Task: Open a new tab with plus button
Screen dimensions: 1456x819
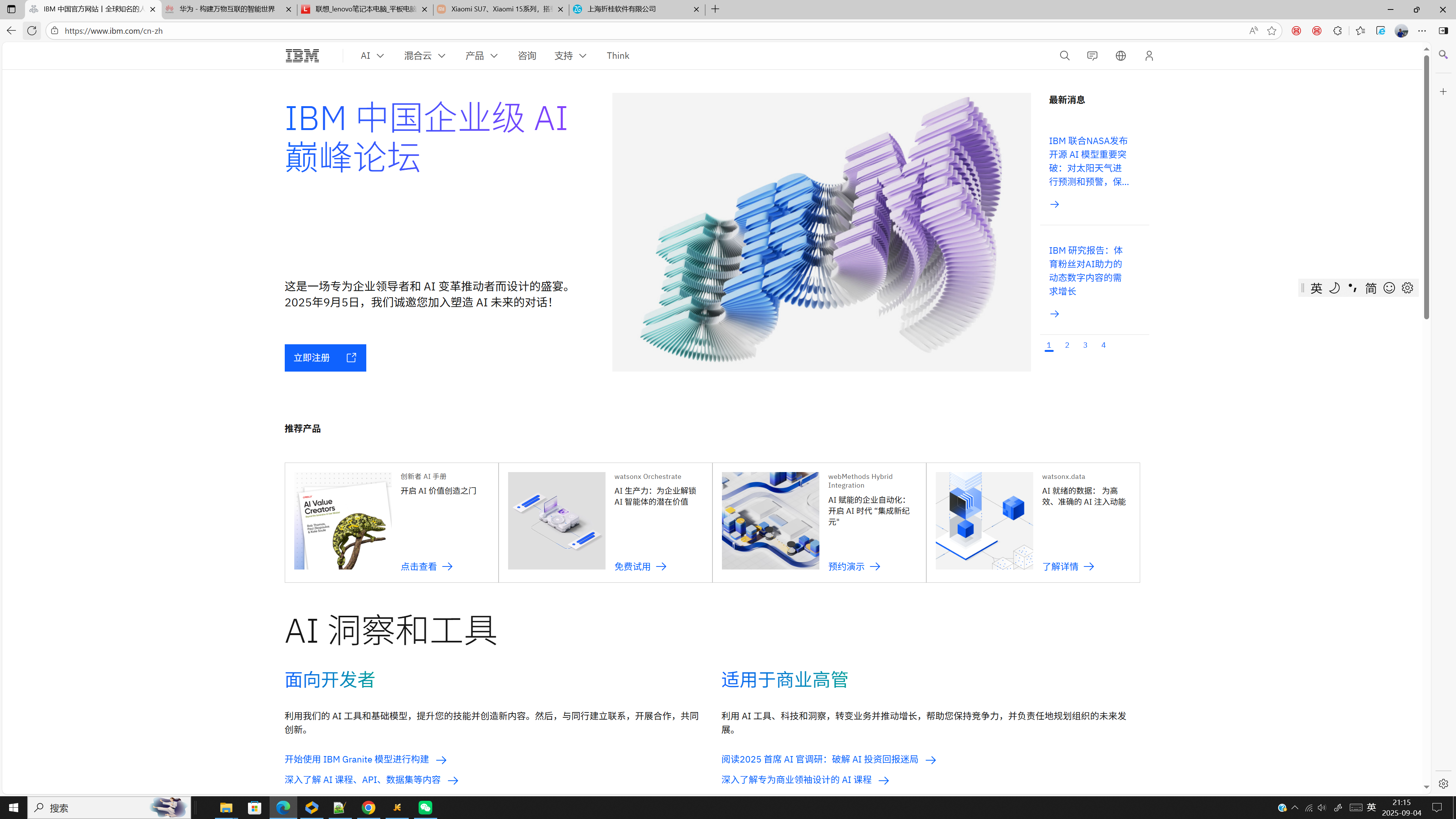Action: [715, 9]
